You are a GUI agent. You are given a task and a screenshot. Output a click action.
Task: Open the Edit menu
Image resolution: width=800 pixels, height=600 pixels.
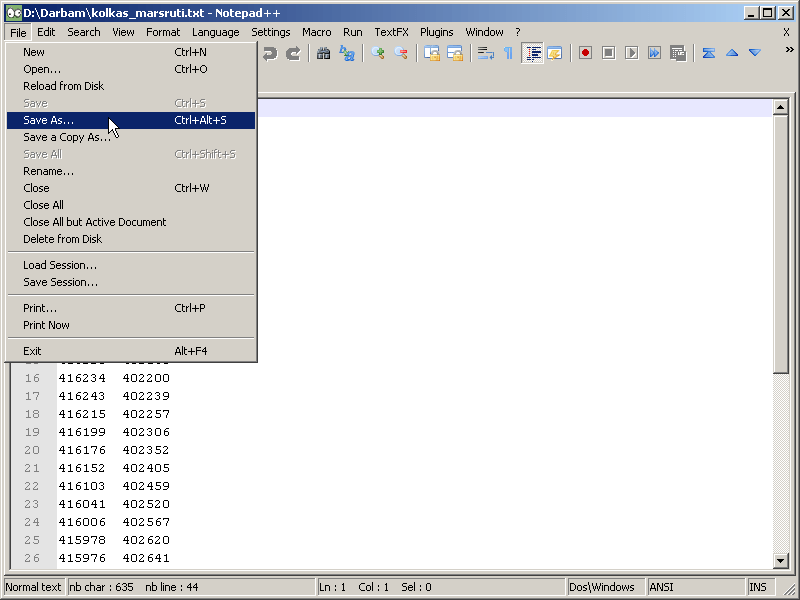(x=46, y=32)
